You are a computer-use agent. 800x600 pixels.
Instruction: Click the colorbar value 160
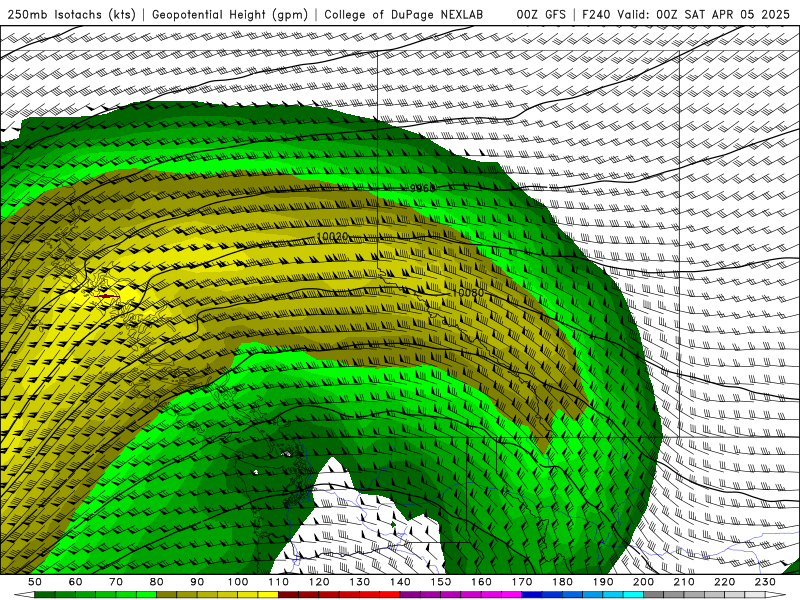tap(482, 582)
